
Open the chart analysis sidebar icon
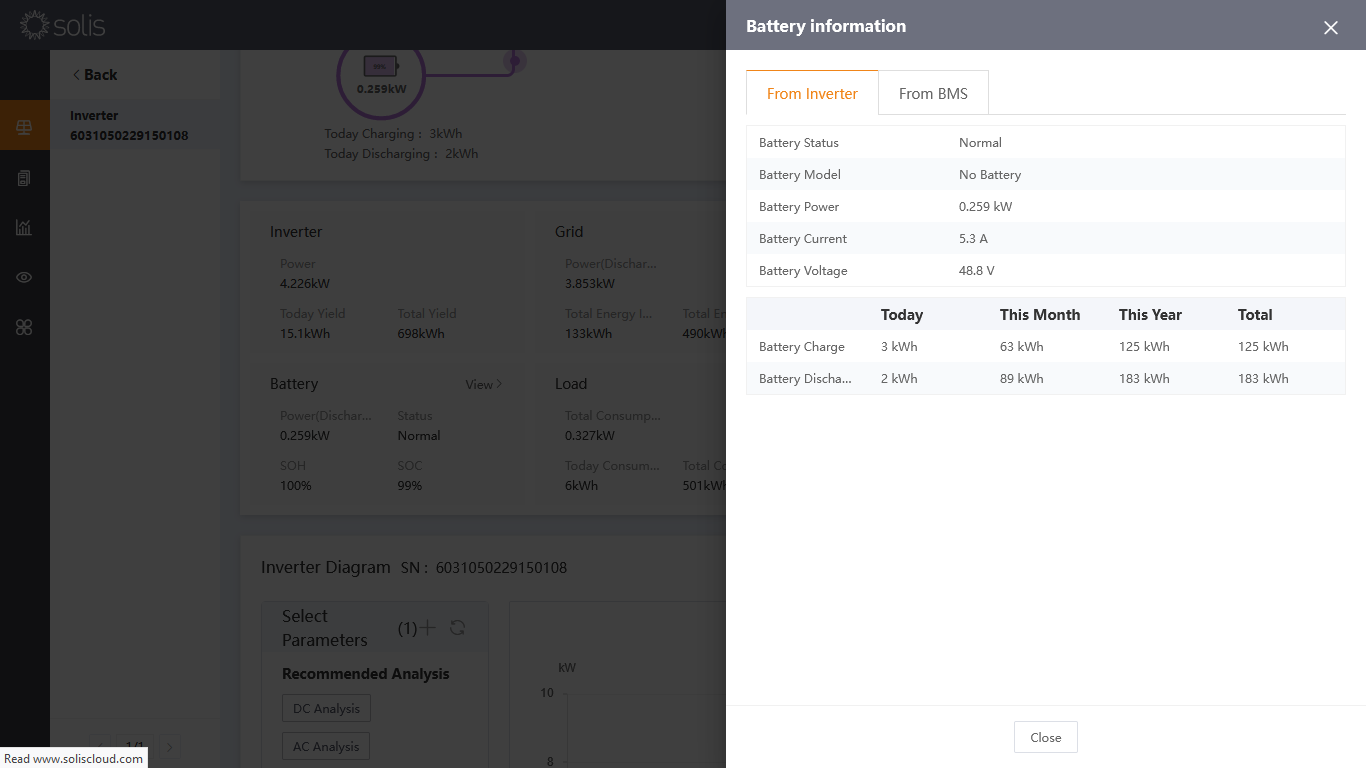pos(24,228)
